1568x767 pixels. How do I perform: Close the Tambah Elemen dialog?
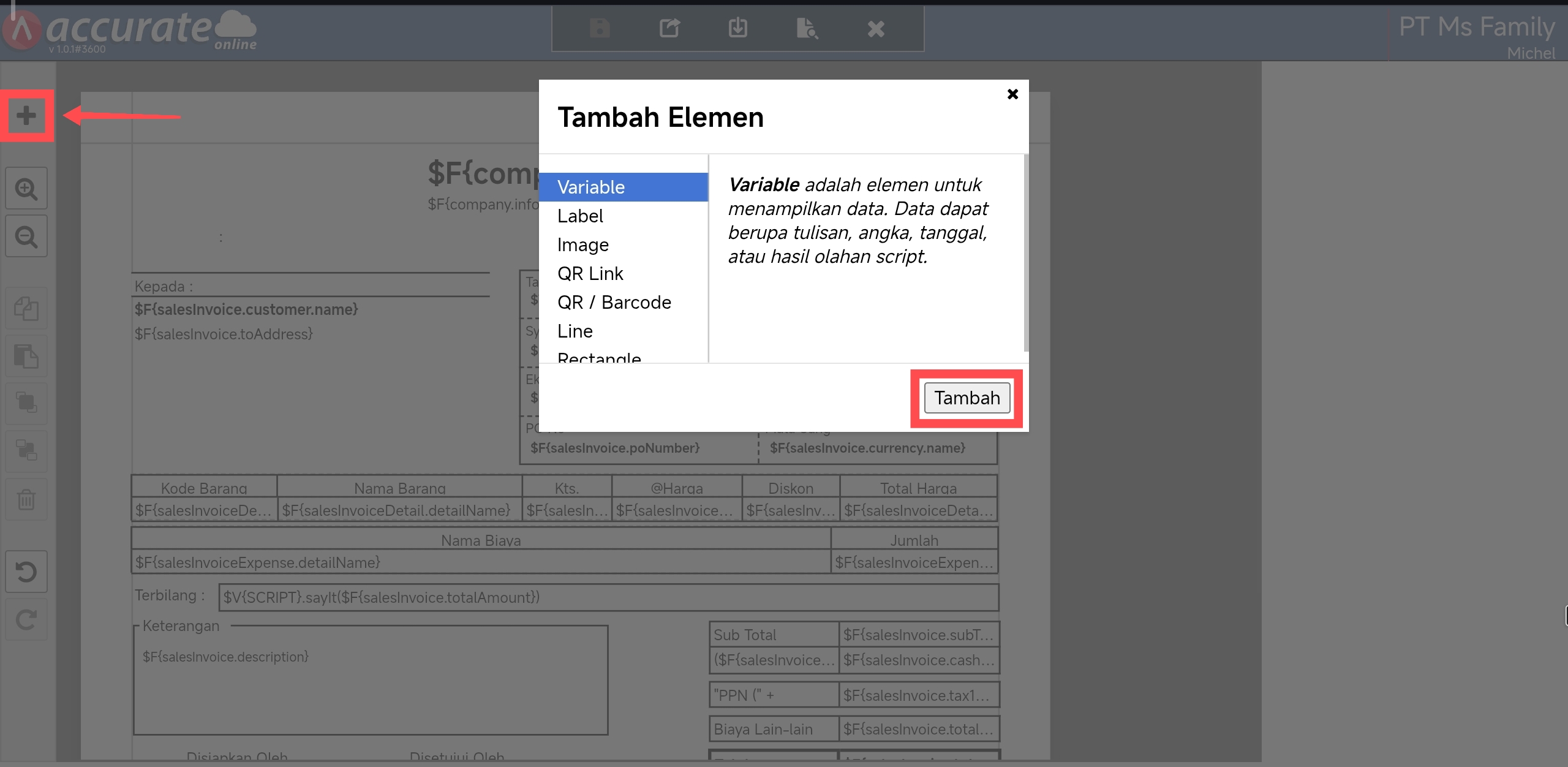coord(1012,94)
